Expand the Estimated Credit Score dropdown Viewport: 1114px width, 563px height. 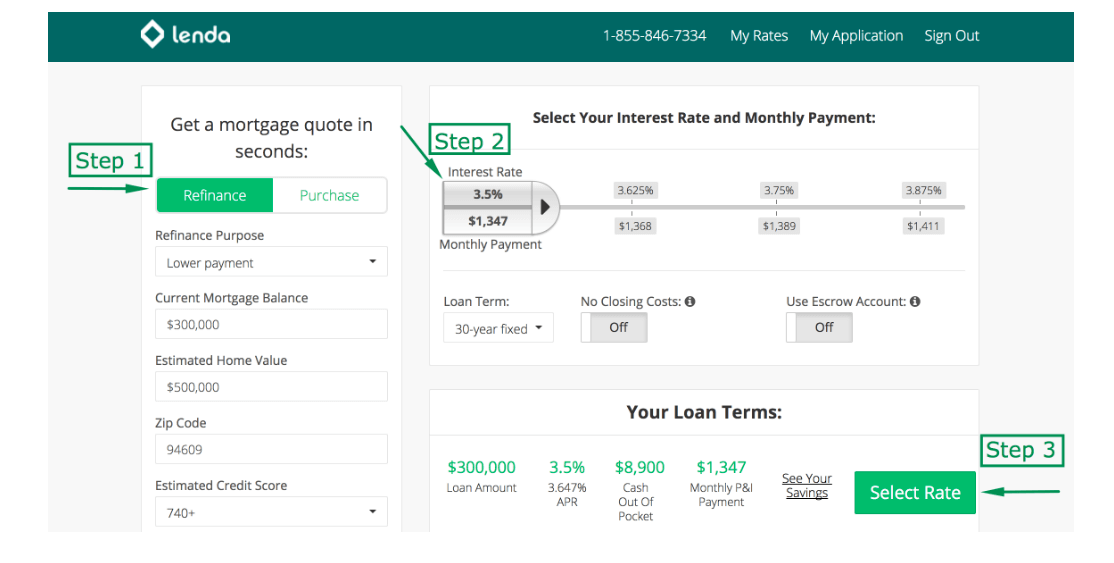click(x=271, y=512)
